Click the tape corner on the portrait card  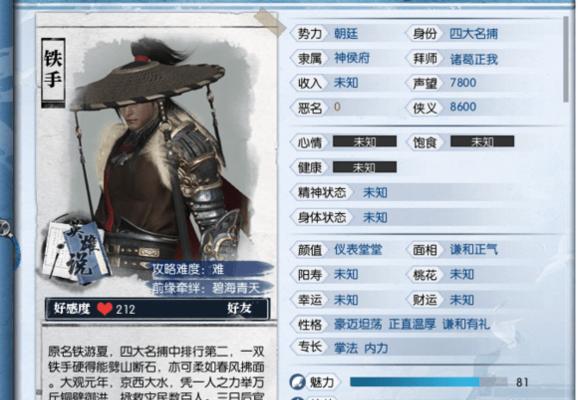269,21
